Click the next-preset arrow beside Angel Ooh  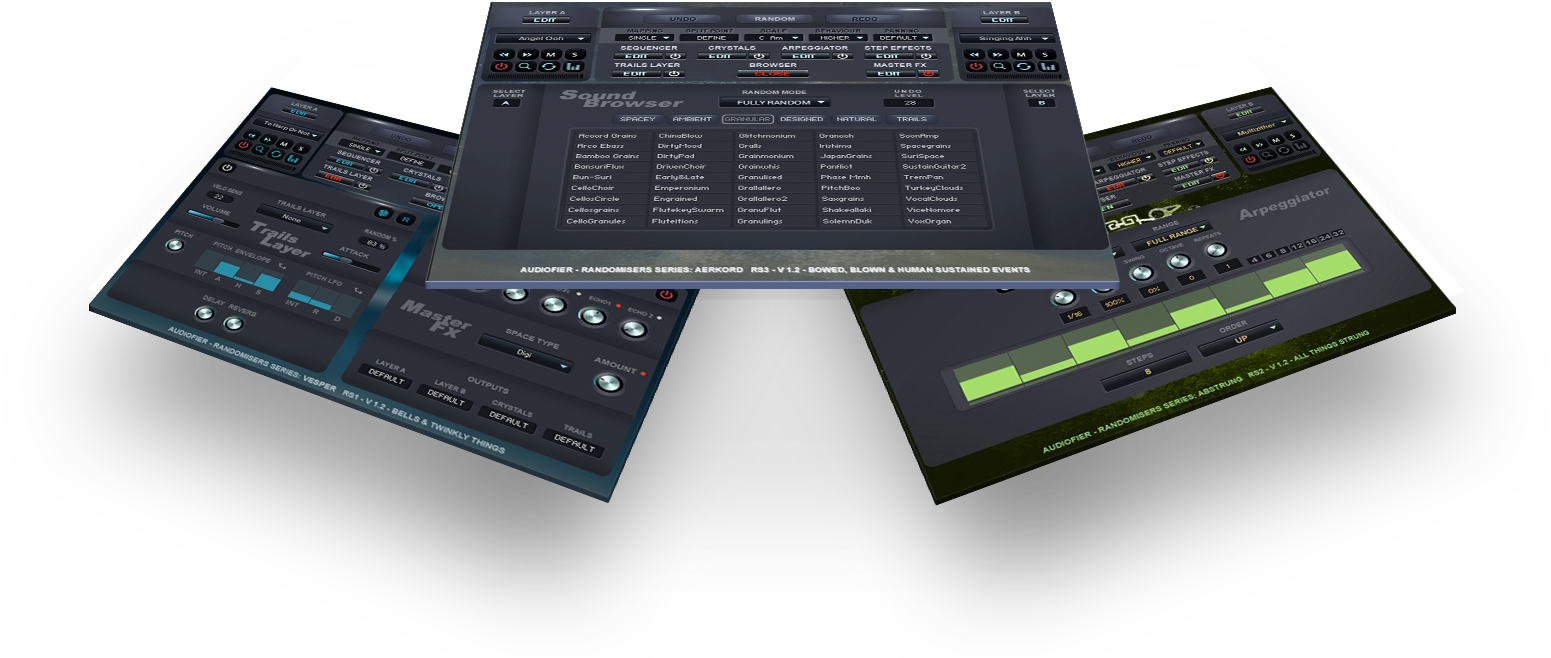[526, 54]
